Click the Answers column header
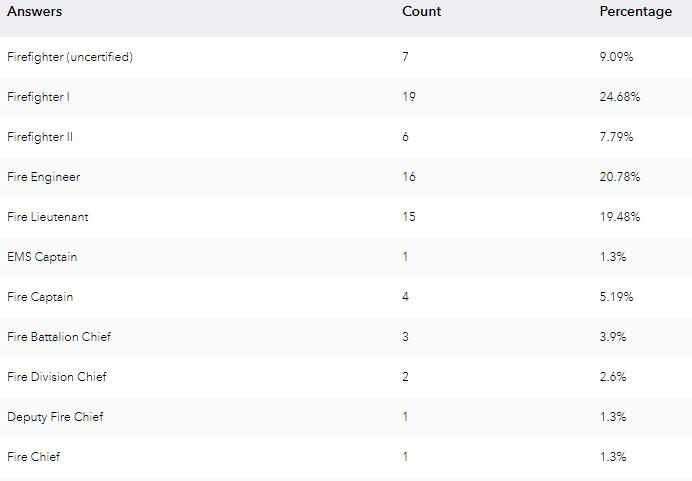692x481 pixels. [34, 12]
